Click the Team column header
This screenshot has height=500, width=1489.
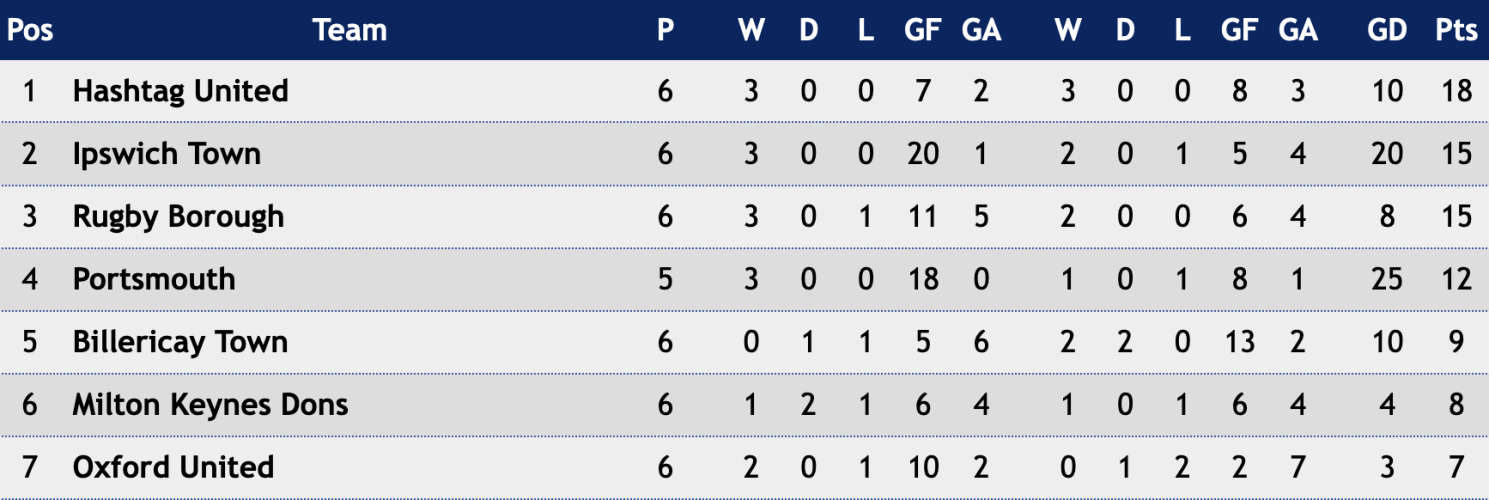[349, 31]
